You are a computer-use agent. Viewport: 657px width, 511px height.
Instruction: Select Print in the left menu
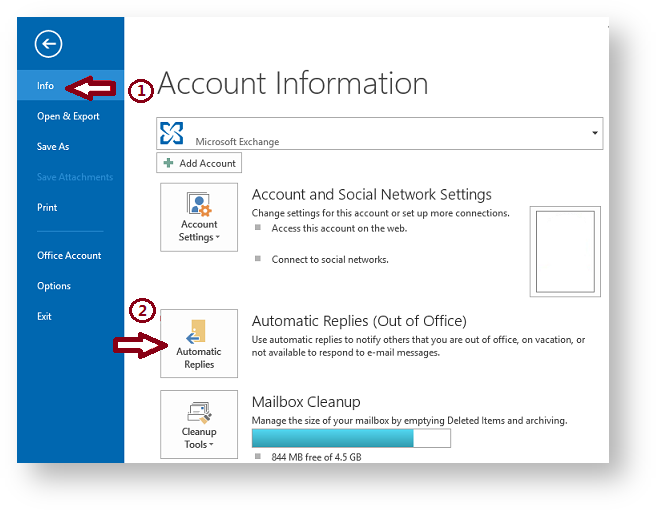[47, 208]
